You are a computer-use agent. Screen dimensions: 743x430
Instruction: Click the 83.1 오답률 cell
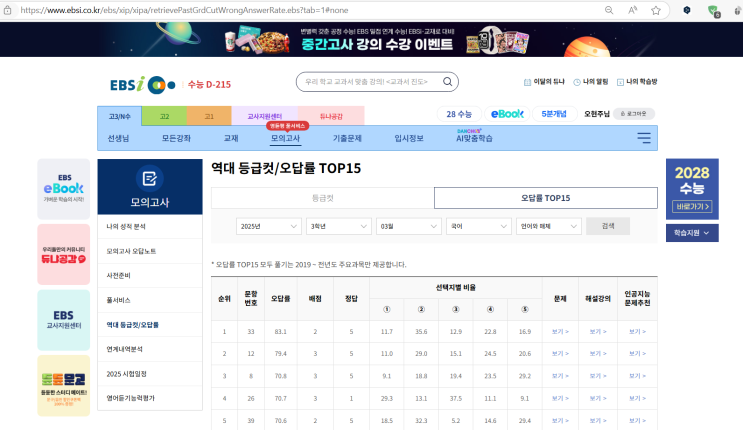281,331
